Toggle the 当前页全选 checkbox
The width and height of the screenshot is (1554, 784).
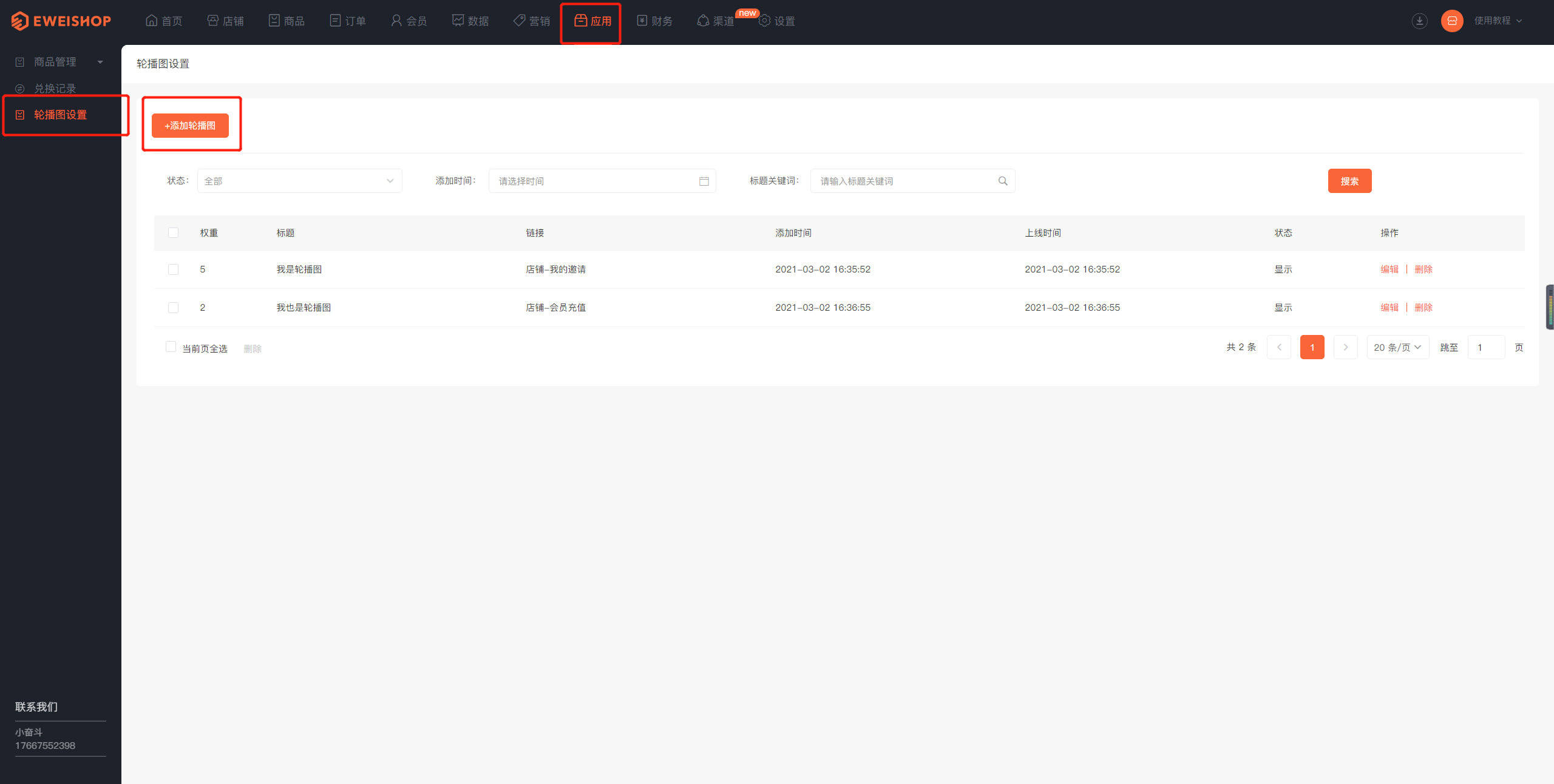(171, 346)
